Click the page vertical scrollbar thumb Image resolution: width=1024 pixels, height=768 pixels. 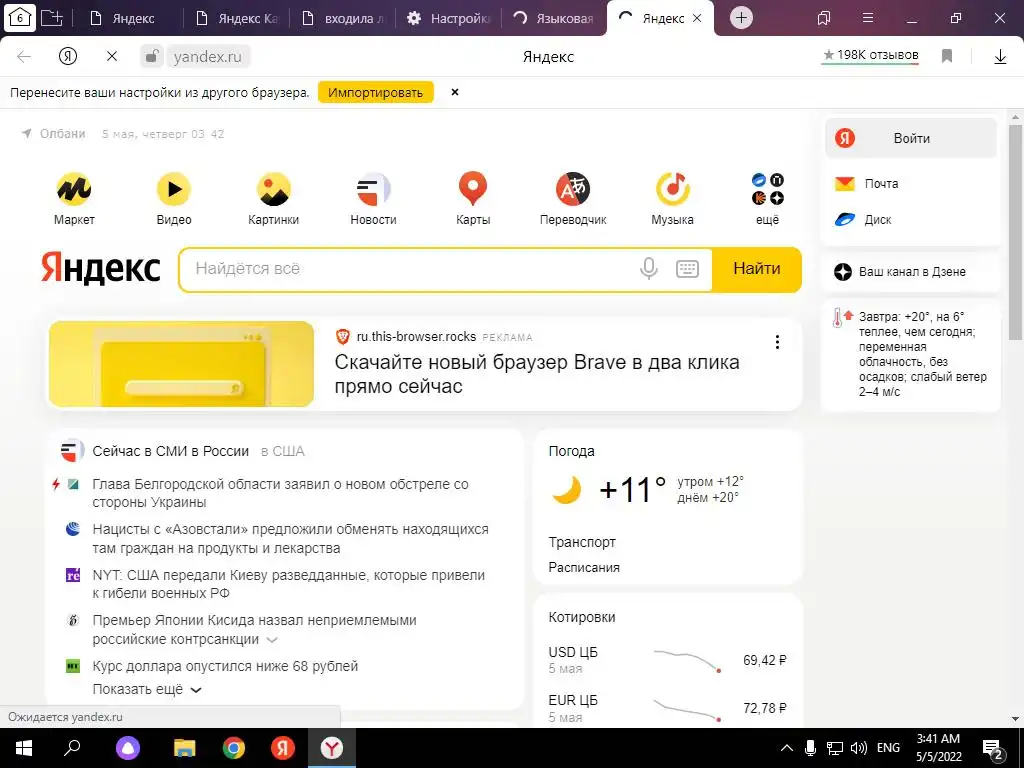[1015, 232]
